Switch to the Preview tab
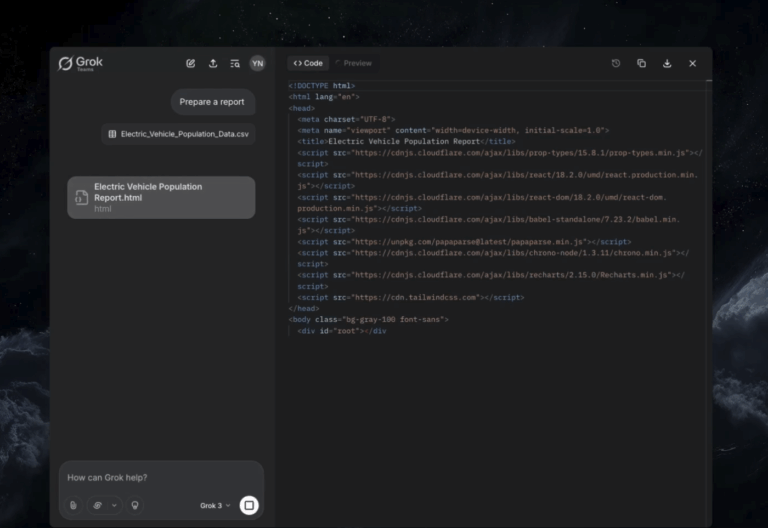The image size is (768, 528). pyautogui.click(x=354, y=63)
